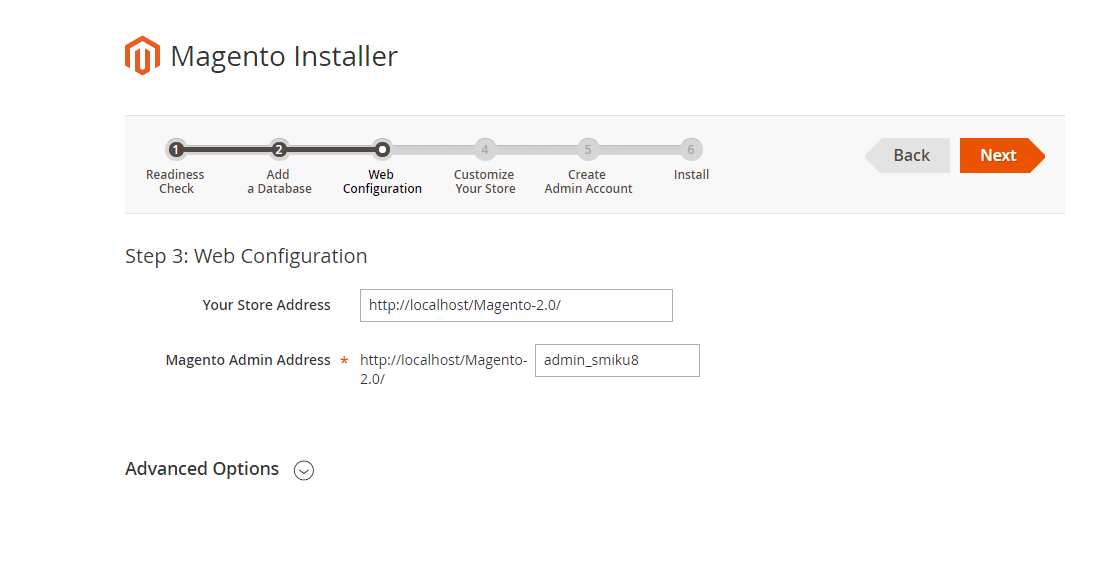Screen dimensions: 1102x582
Task: Go Back to the previous step
Action: (x=907, y=155)
